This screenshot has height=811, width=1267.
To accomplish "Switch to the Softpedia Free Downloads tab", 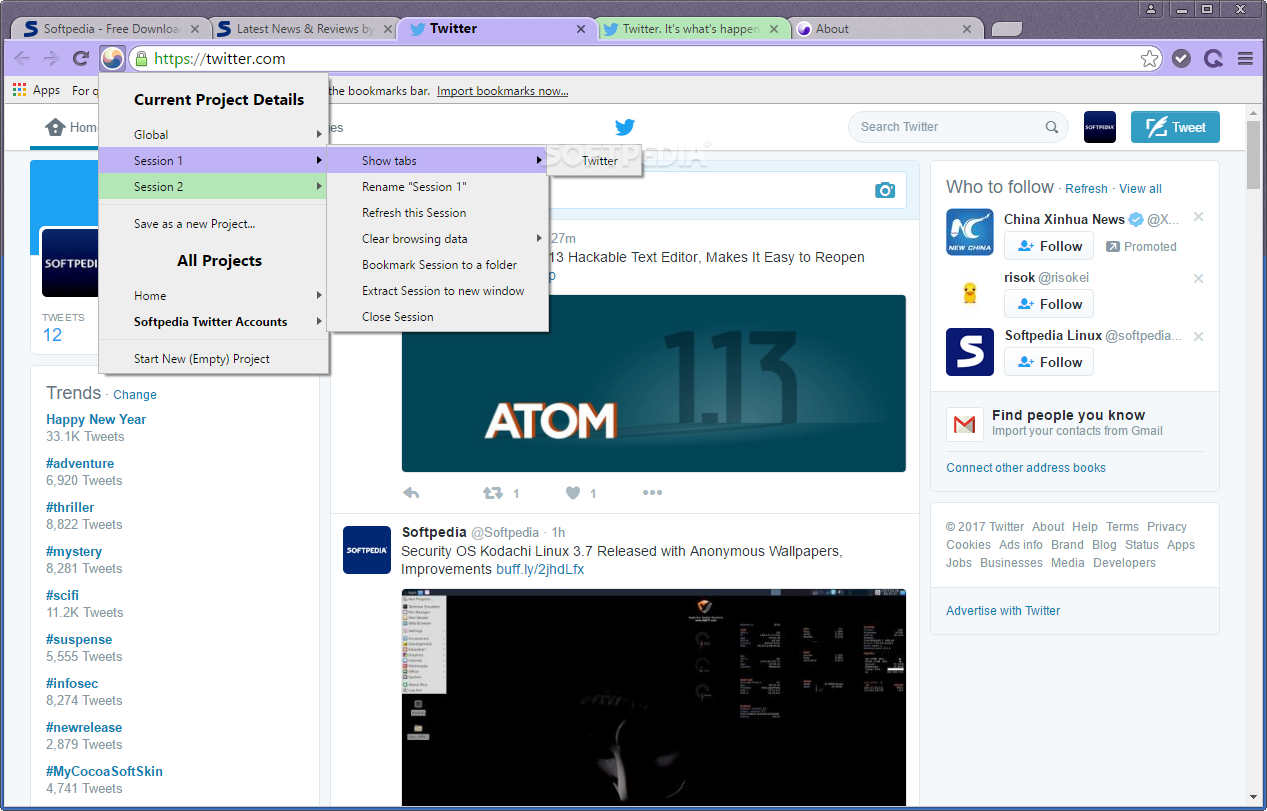I will click(x=110, y=29).
